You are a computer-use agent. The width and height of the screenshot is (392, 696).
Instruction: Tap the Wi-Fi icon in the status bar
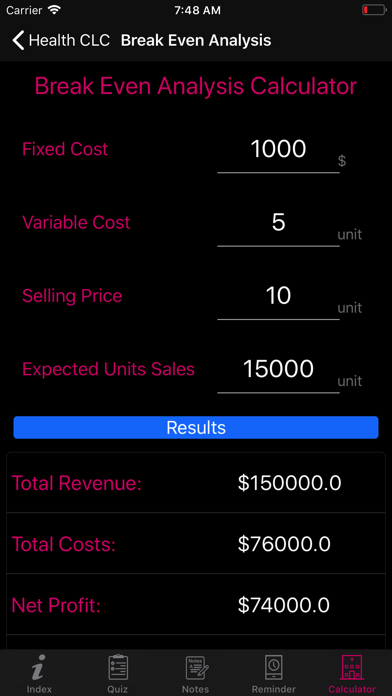[55, 10]
